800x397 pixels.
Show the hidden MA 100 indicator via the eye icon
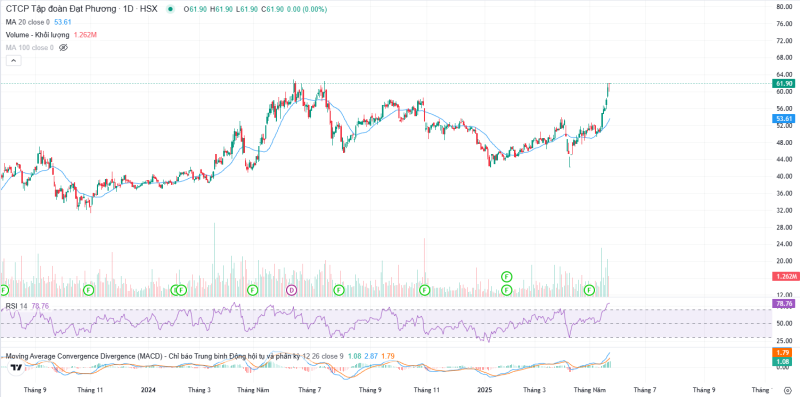coord(63,47)
